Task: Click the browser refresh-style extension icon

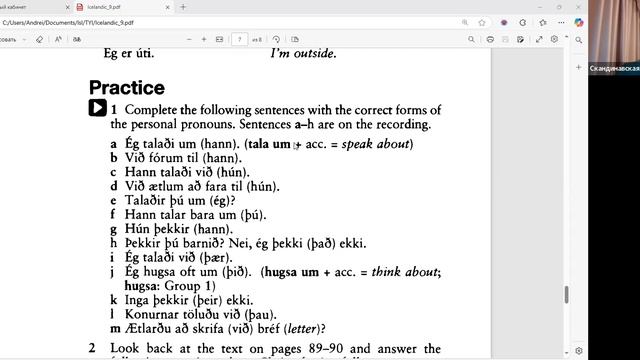Action: [x=523, y=22]
